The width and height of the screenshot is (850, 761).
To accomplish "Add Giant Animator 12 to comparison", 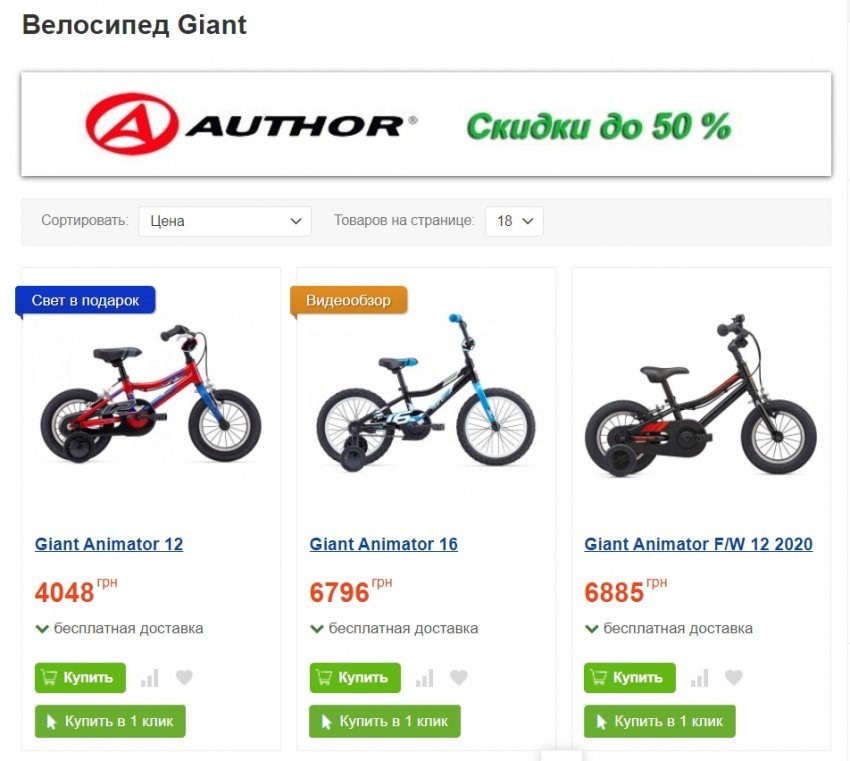I will point(150,678).
